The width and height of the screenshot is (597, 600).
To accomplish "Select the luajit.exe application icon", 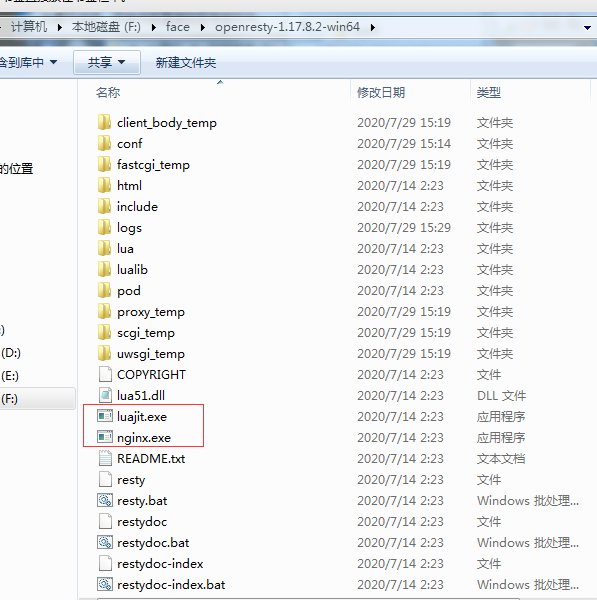I will pos(105,416).
